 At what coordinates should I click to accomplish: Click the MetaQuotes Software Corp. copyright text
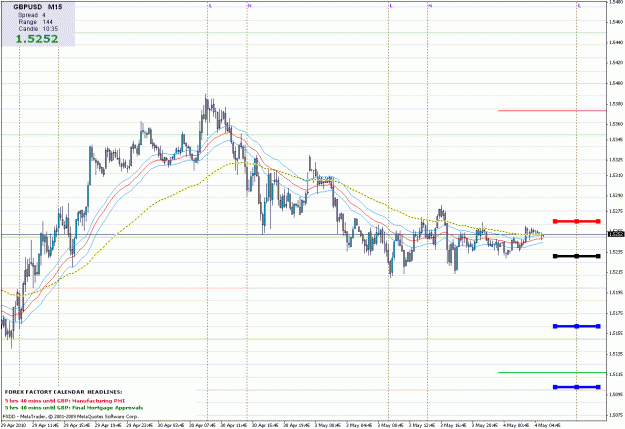tap(71, 417)
